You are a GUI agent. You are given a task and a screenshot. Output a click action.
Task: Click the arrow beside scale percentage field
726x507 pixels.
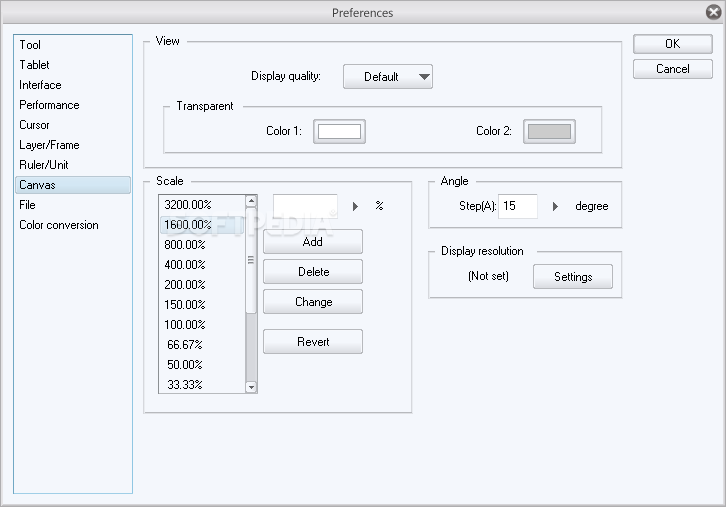[355, 206]
